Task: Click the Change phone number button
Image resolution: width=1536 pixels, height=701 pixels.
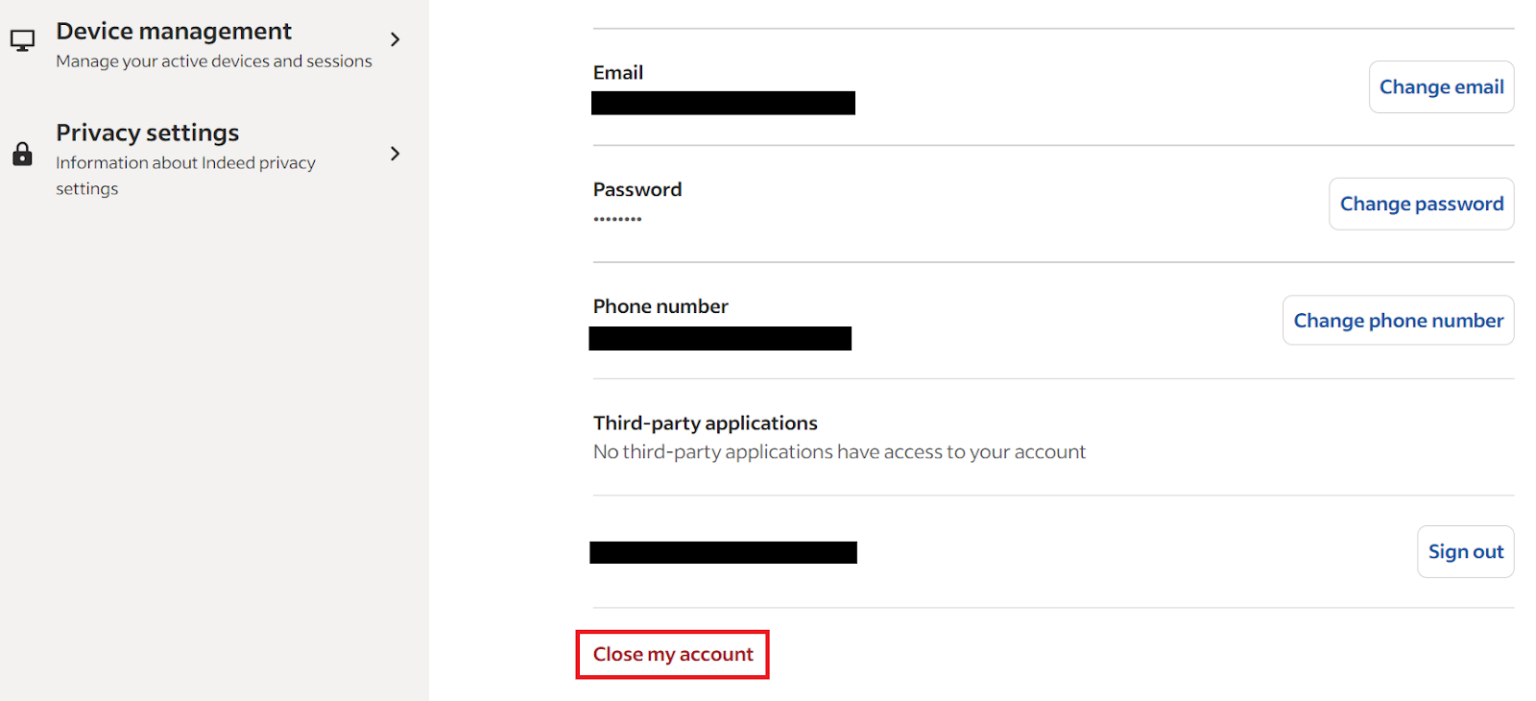Action: coord(1397,320)
